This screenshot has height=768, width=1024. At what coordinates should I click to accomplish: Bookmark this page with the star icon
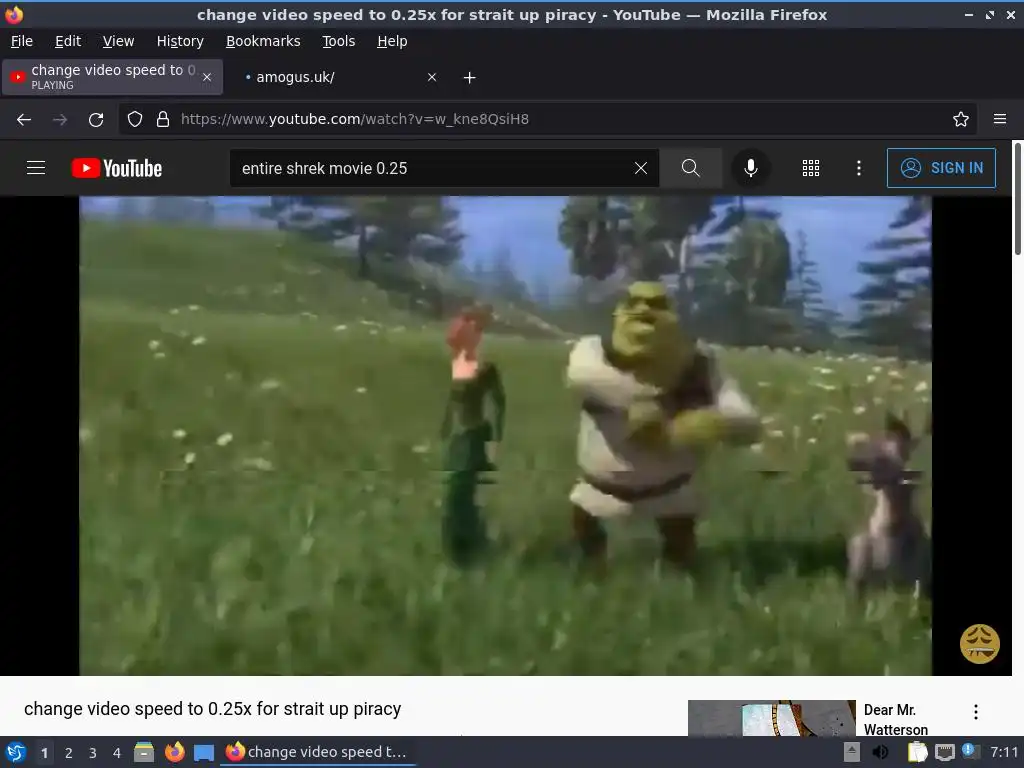coord(960,119)
